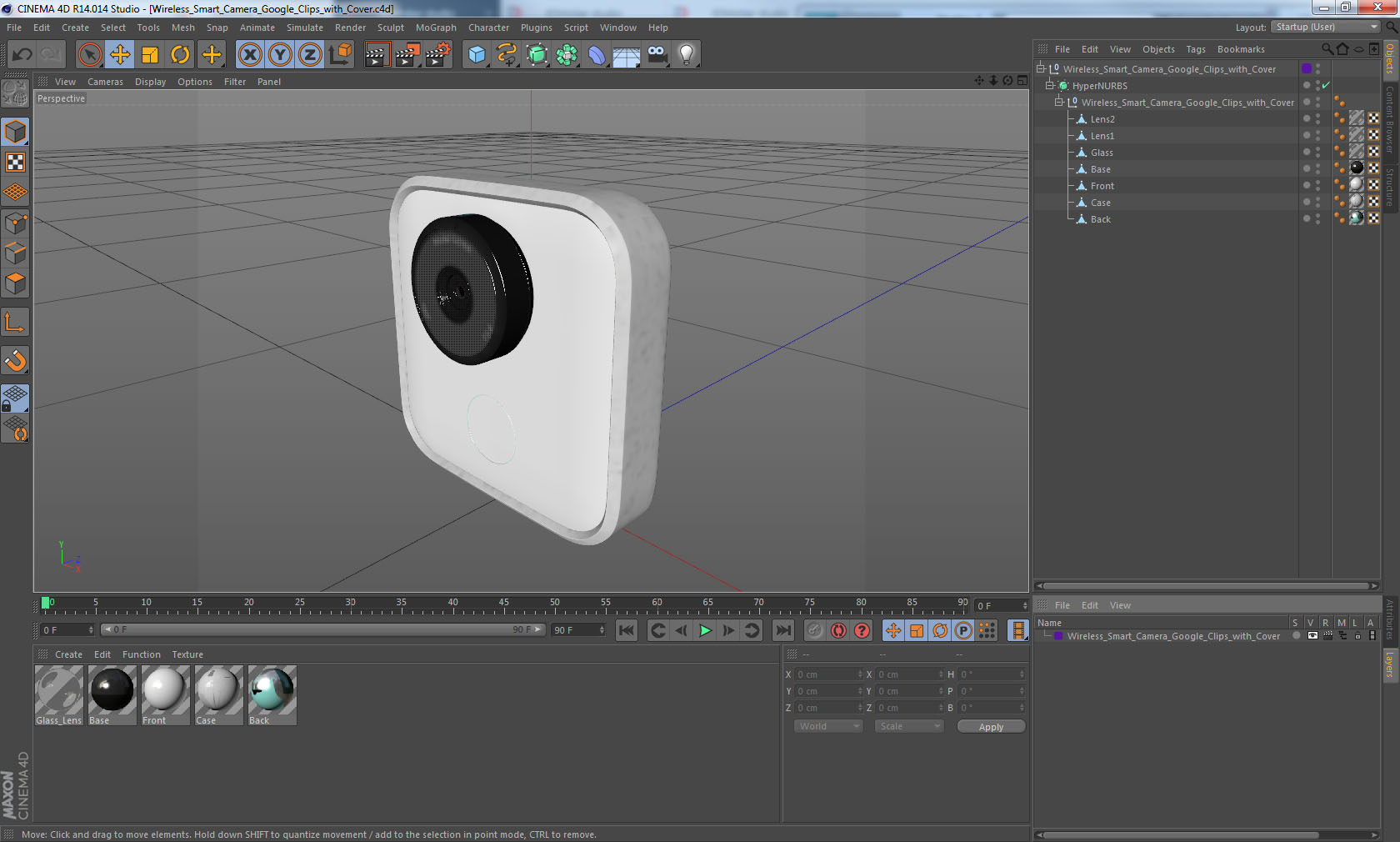This screenshot has width=1400, height=842.
Task: Add a Camera object
Action: [657, 55]
